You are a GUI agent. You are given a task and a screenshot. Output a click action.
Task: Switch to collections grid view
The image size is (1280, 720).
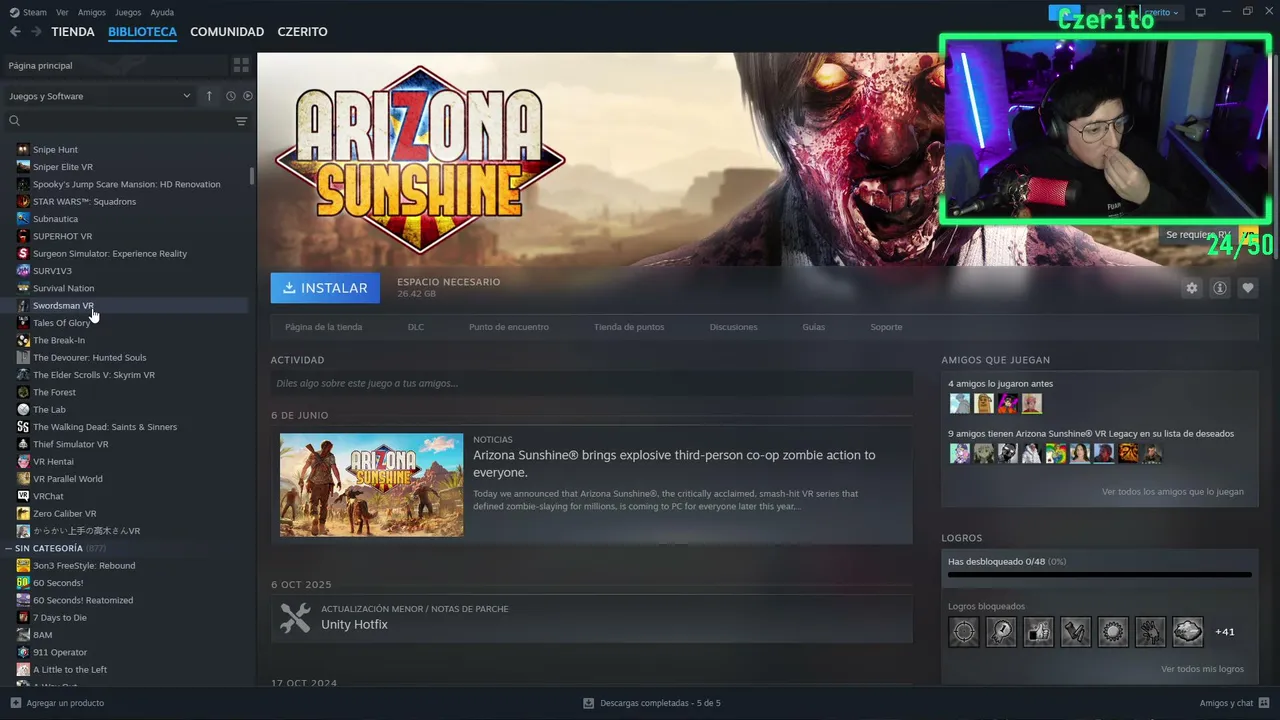pyautogui.click(x=241, y=65)
